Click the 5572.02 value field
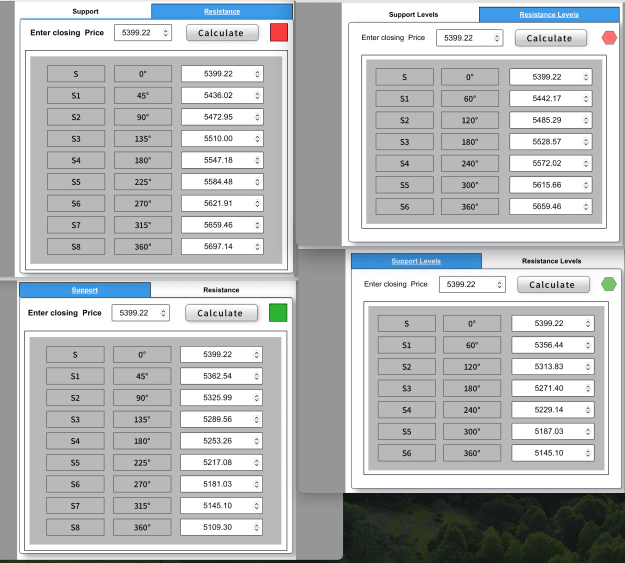The image size is (625, 563). coord(550,163)
